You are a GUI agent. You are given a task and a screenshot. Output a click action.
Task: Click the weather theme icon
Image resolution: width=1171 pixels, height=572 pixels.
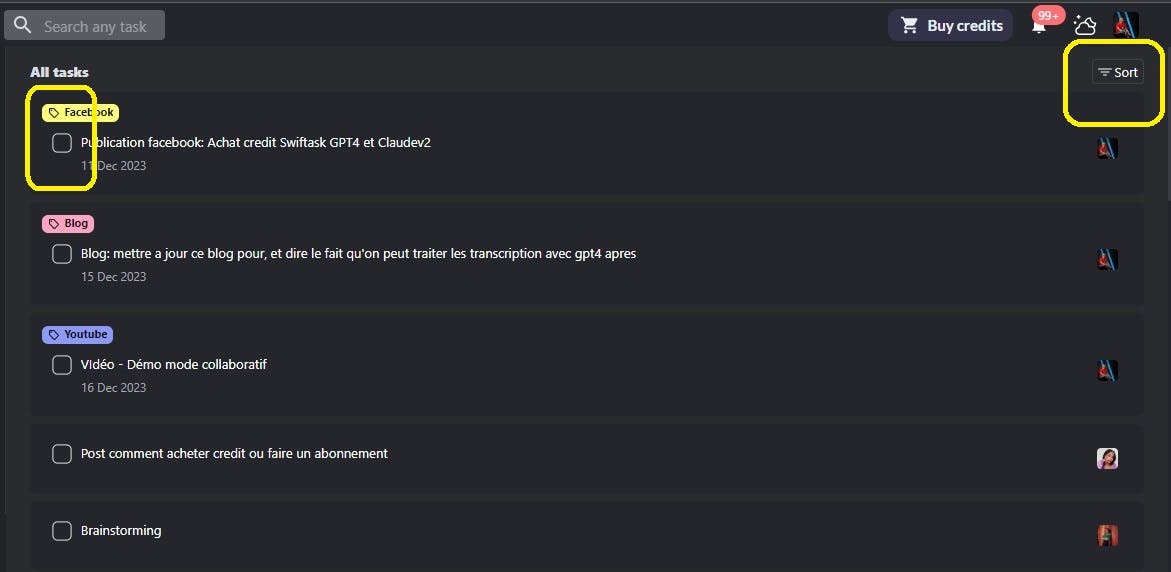pos(1085,26)
